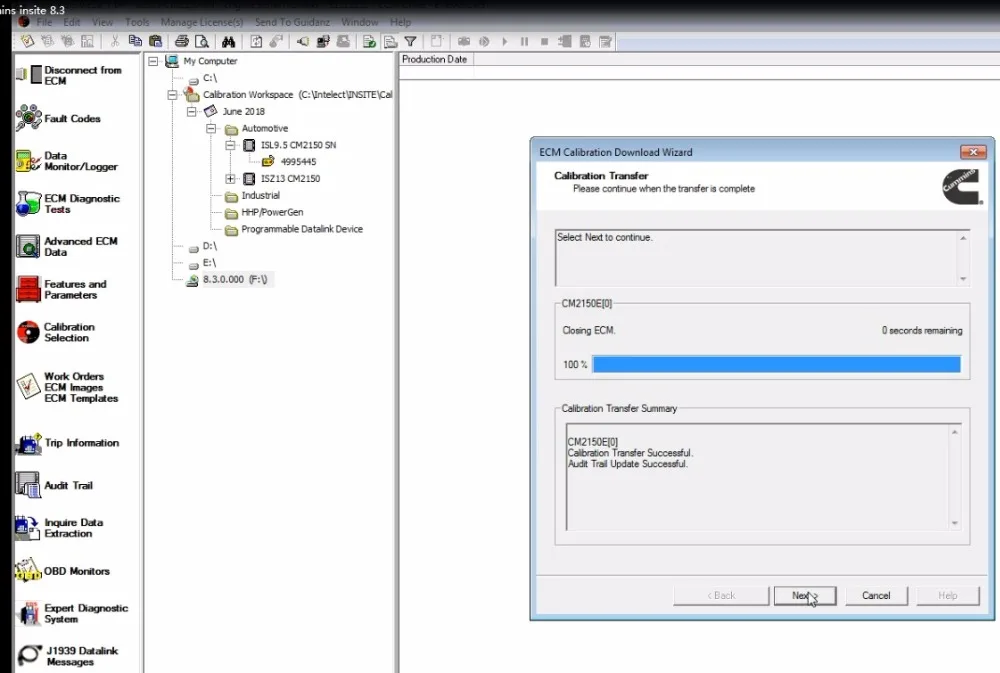Select calibration 4995445 in tree
The height and width of the screenshot is (673, 1000).
click(x=298, y=162)
